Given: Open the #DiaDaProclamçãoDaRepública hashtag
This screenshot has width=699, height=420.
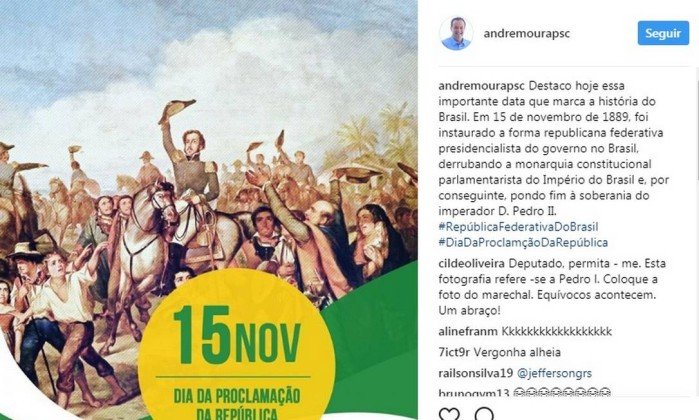Looking at the screenshot, I should [523, 243].
